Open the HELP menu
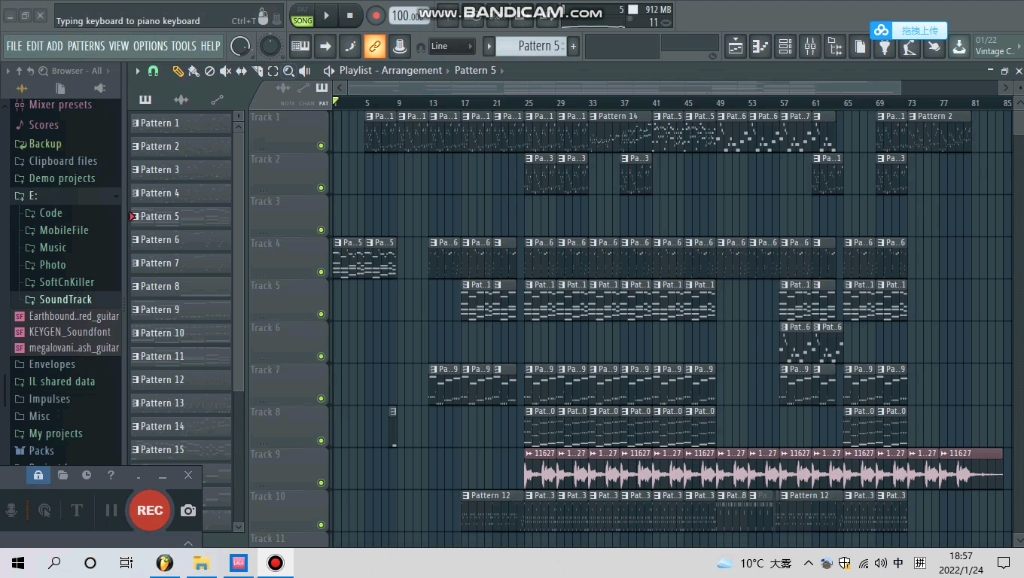Image resolution: width=1024 pixels, height=578 pixels. click(x=210, y=46)
